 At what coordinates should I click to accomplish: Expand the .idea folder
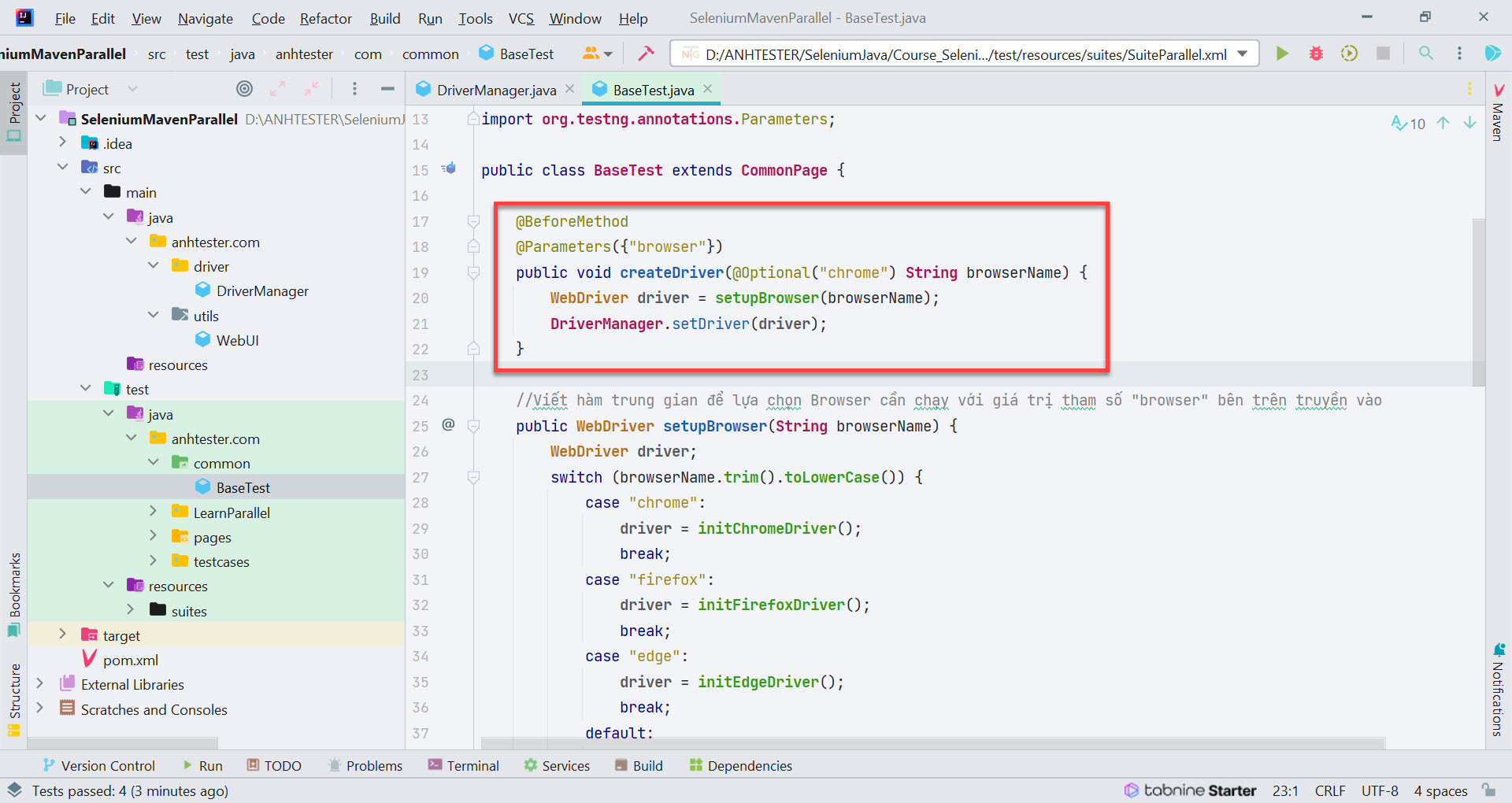(x=62, y=142)
